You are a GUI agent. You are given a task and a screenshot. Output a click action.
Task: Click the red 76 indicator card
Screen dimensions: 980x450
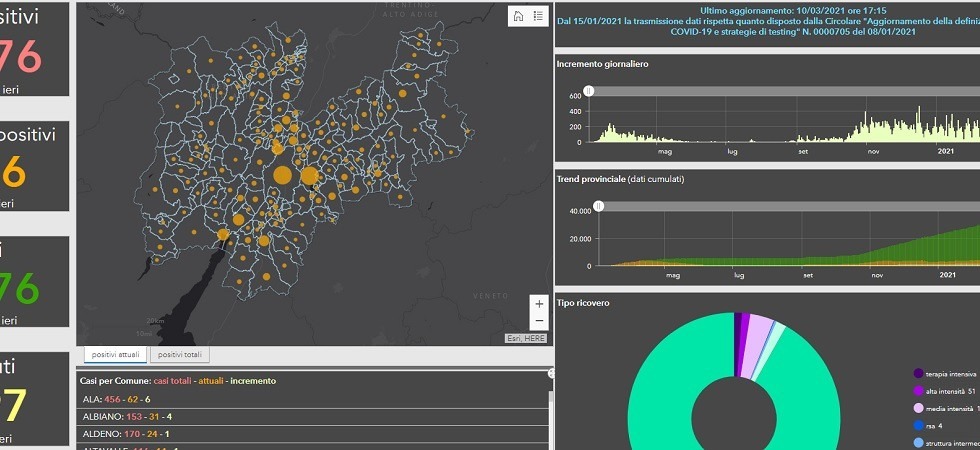[x=34, y=49]
